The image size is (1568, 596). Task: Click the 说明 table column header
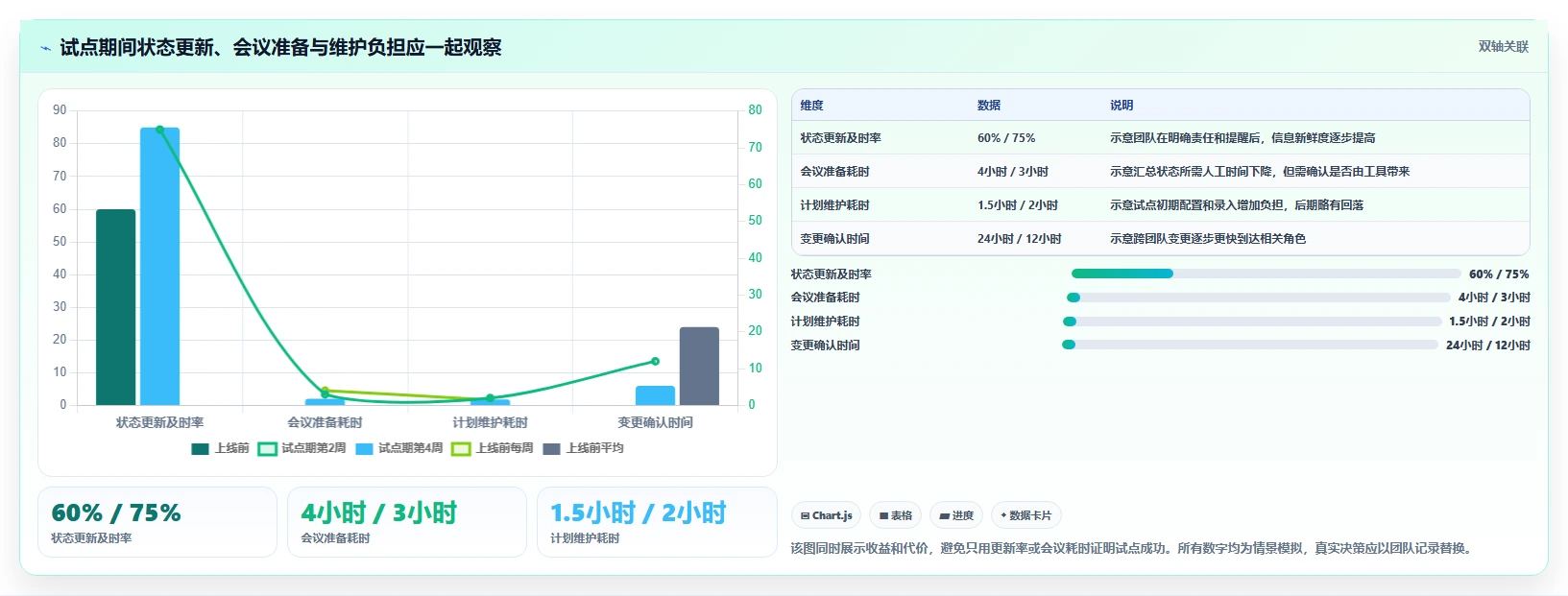pyautogui.click(x=1122, y=106)
